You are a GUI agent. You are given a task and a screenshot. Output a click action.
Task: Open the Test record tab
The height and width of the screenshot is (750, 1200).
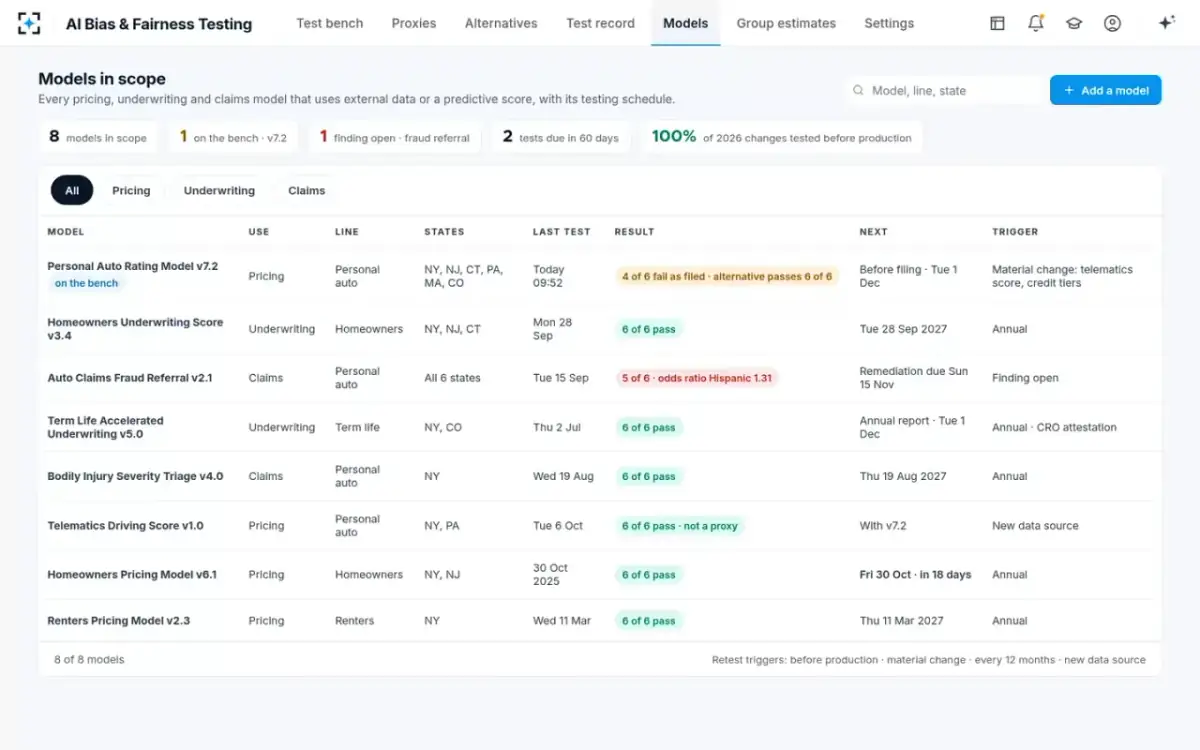600,23
